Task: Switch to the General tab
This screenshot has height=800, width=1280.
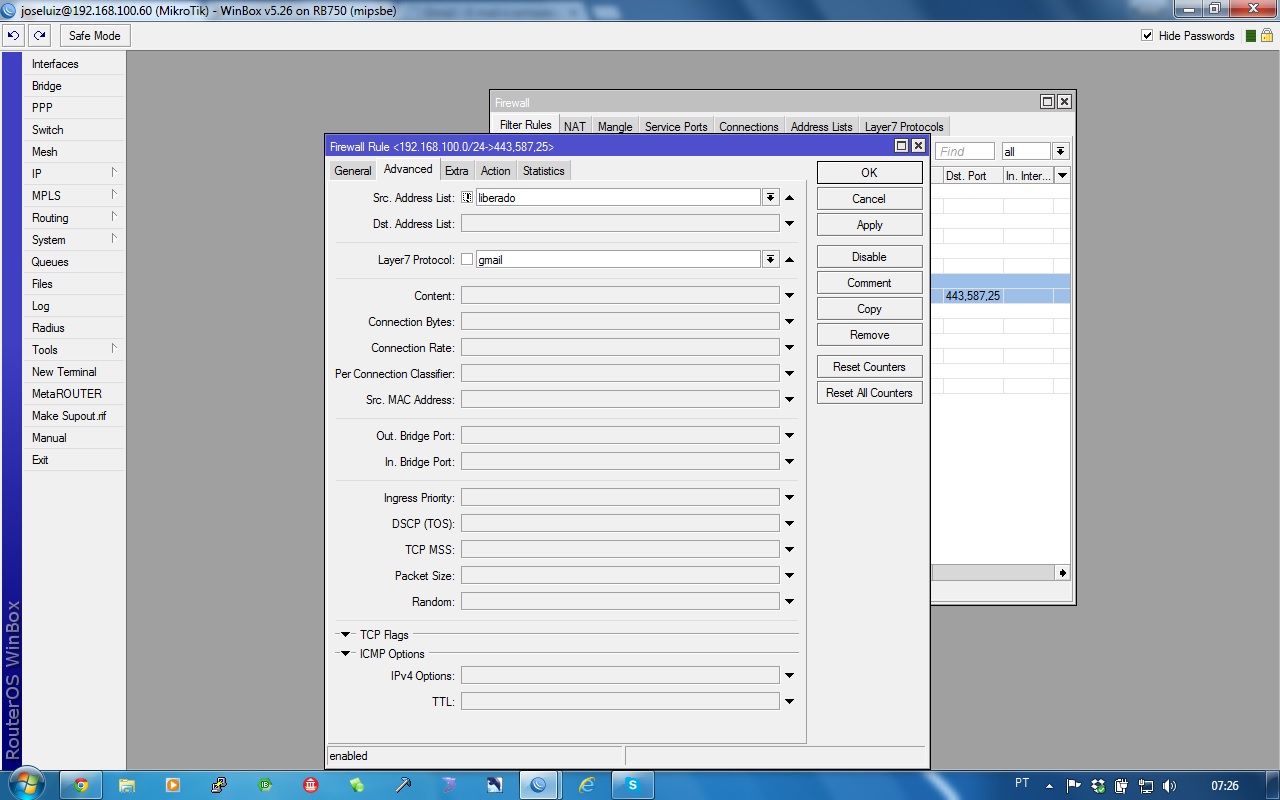Action: [353, 171]
